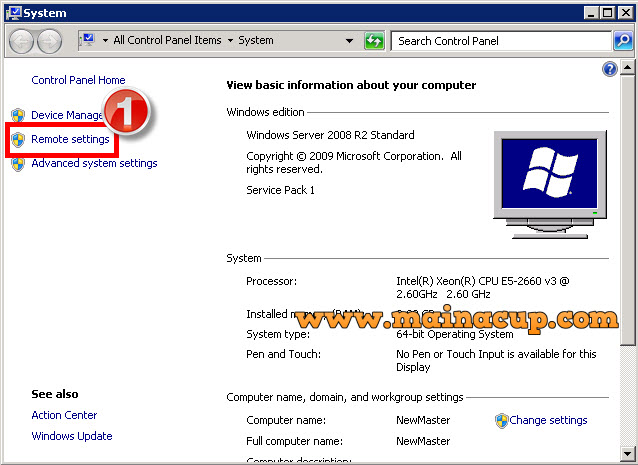638x465 pixels.
Task: Click the Full computer name value NewMaster
Action: pyautogui.click(x=423, y=441)
